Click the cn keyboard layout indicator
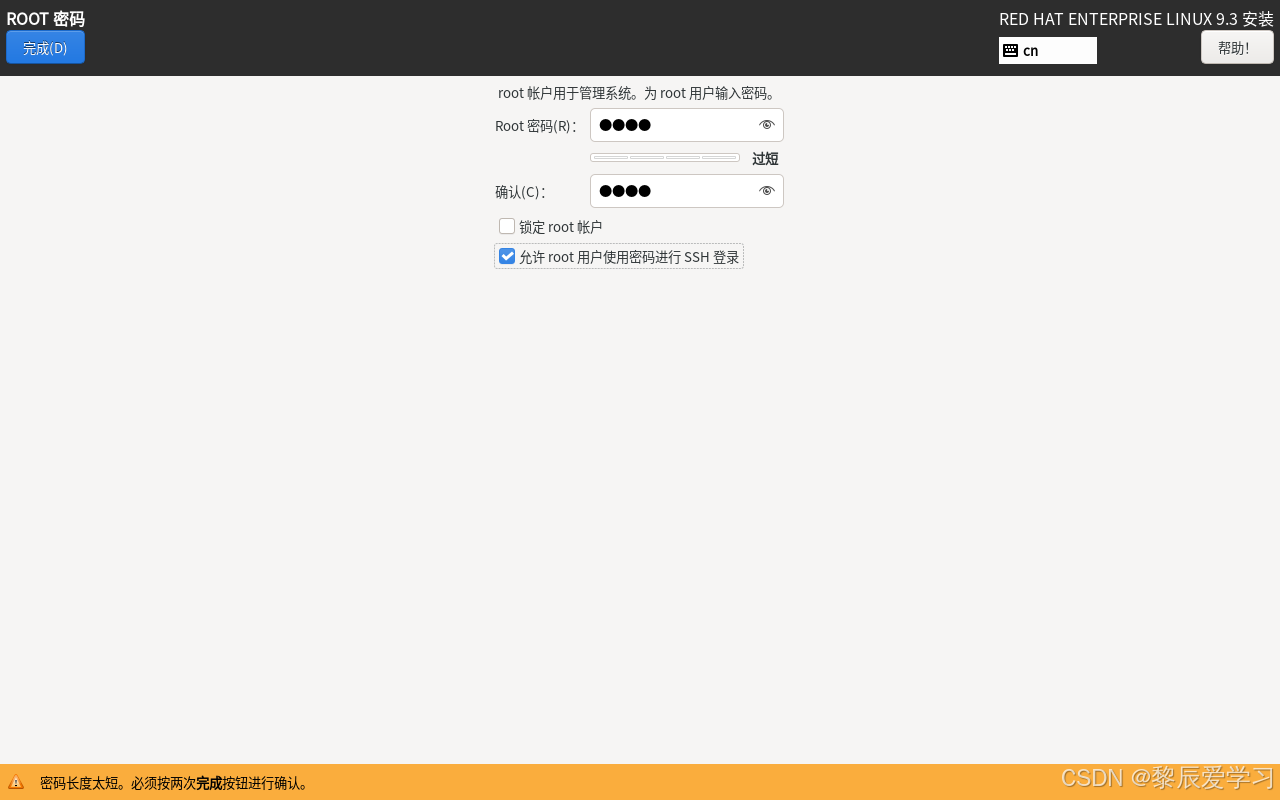1280x800 pixels. coord(1047,50)
